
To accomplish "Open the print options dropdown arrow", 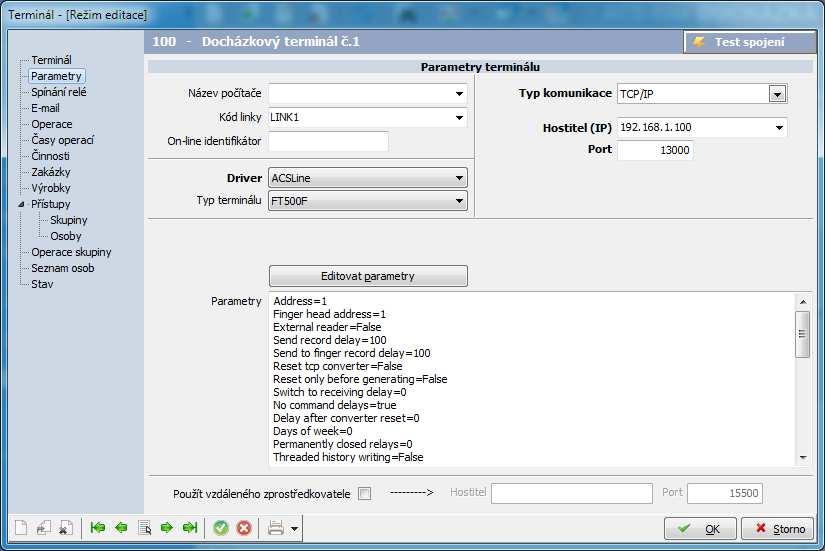I will point(294,528).
